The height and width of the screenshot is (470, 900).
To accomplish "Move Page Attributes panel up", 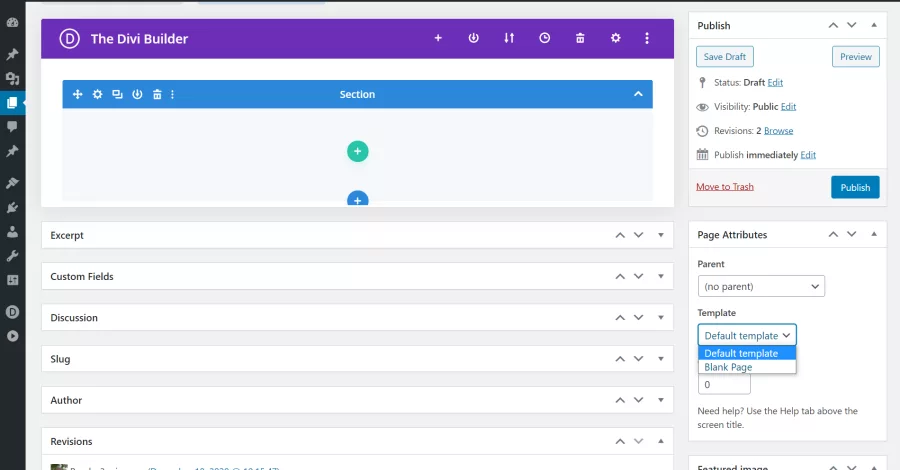I will [833, 234].
